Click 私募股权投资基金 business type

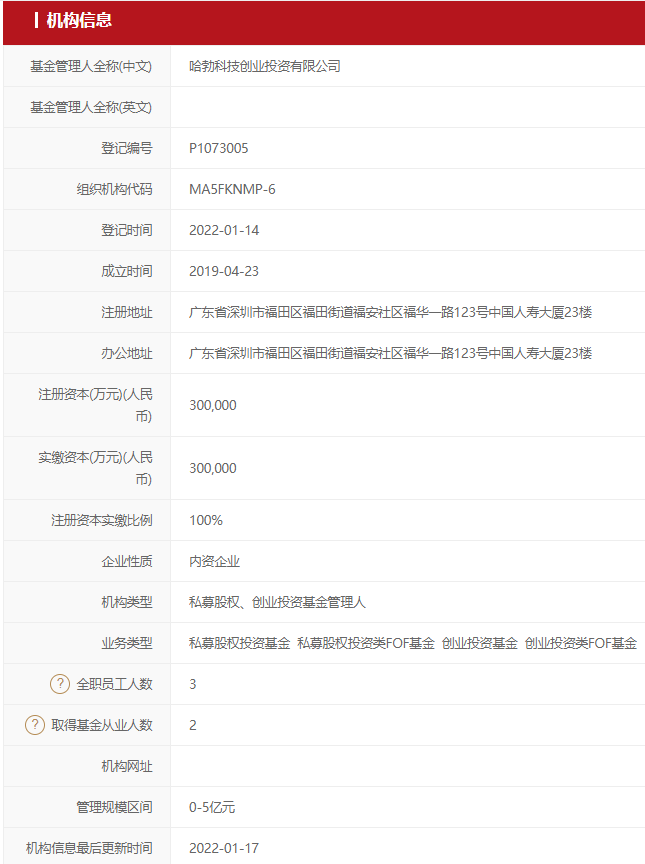point(240,643)
